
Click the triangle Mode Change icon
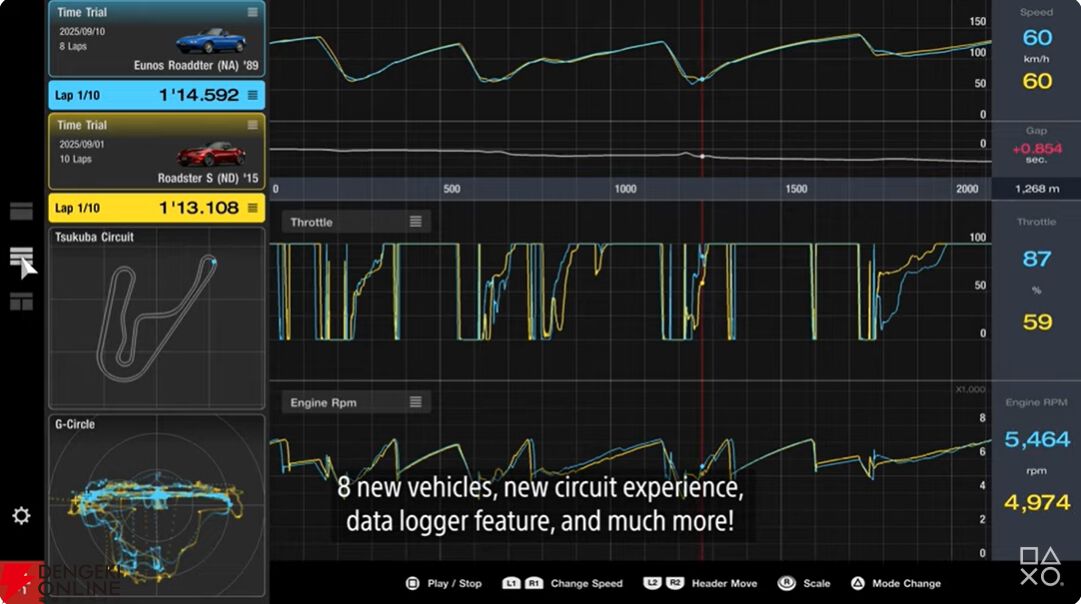857,583
